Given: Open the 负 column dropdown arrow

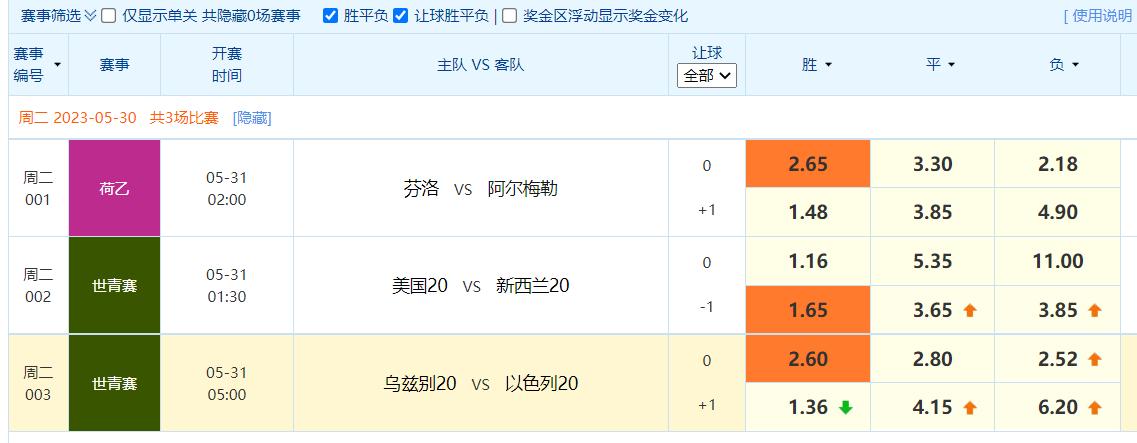Looking at the screenshot, I should (x=1075, y=65).
